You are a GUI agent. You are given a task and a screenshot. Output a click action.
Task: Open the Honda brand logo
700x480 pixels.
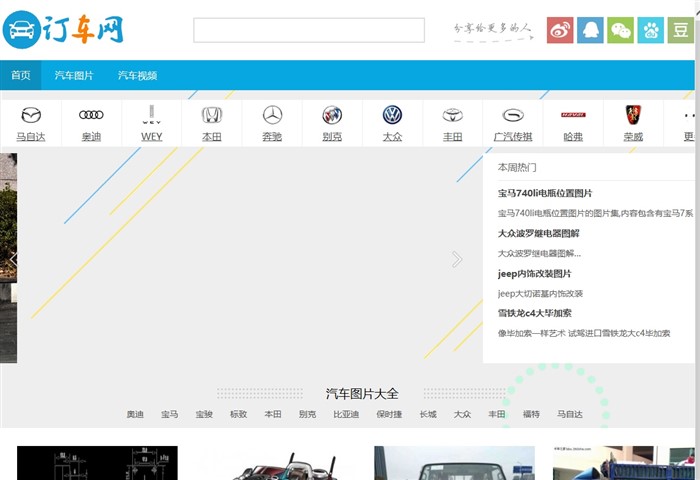coord(212,115)
